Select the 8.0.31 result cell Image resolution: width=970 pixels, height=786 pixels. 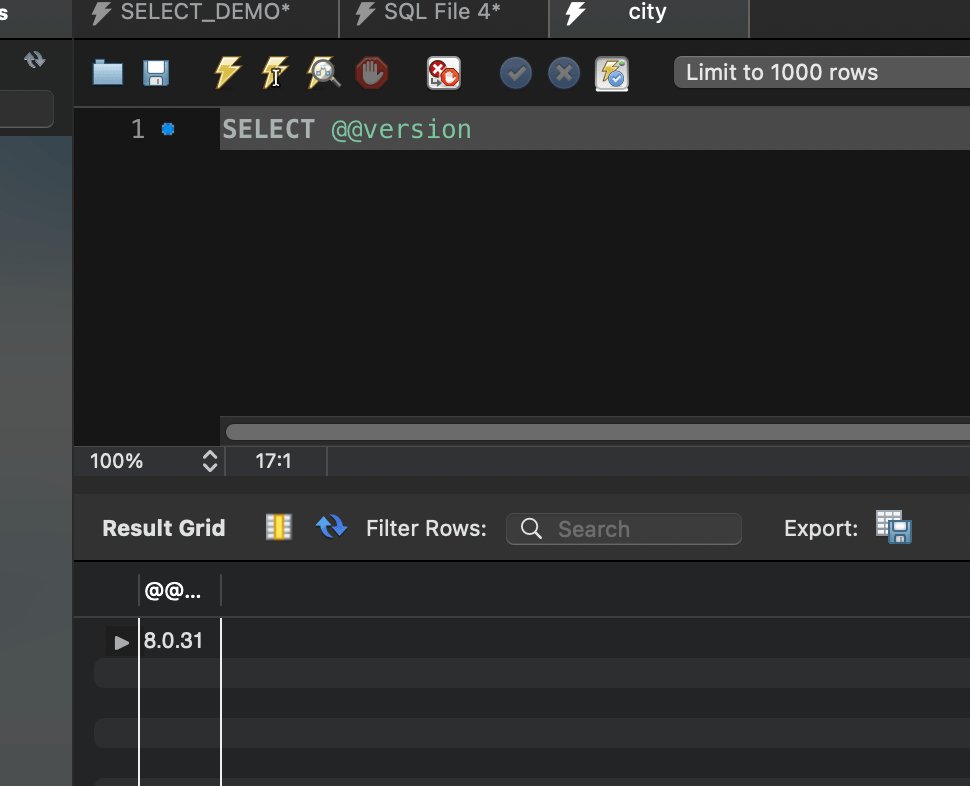pyautogui.click(x=174, y=641)
